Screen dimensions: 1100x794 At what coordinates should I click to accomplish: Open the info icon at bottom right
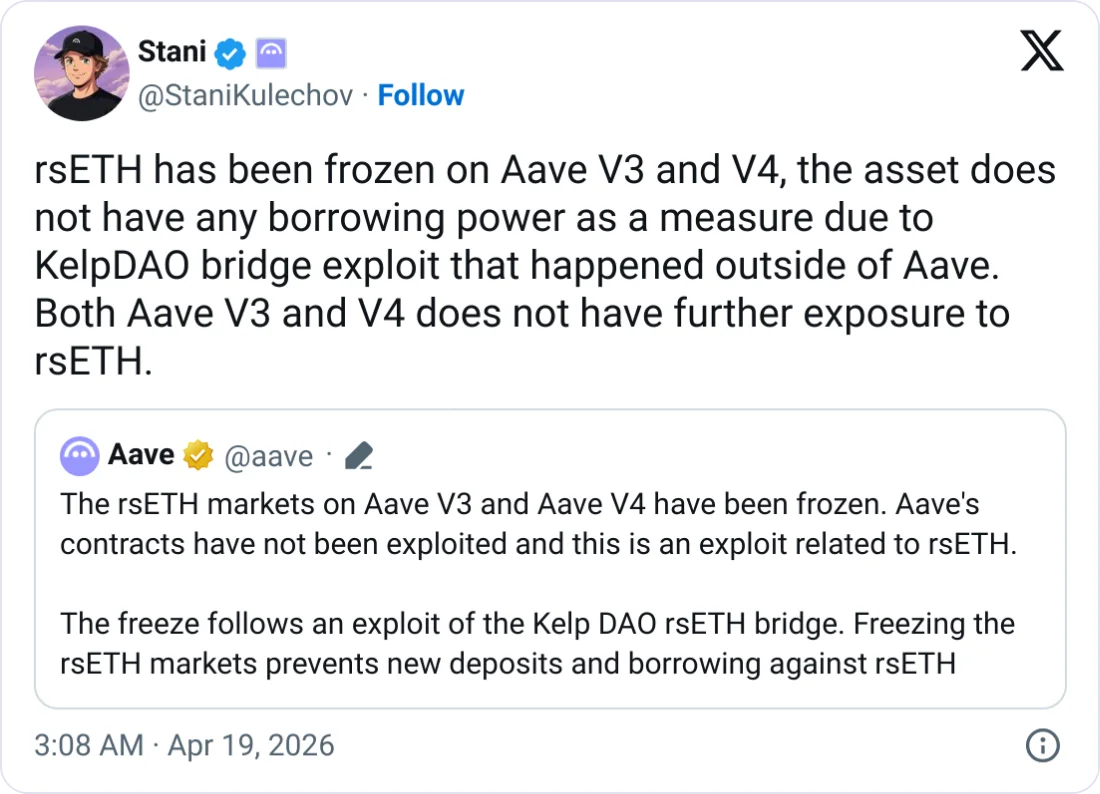point(1042,745)
